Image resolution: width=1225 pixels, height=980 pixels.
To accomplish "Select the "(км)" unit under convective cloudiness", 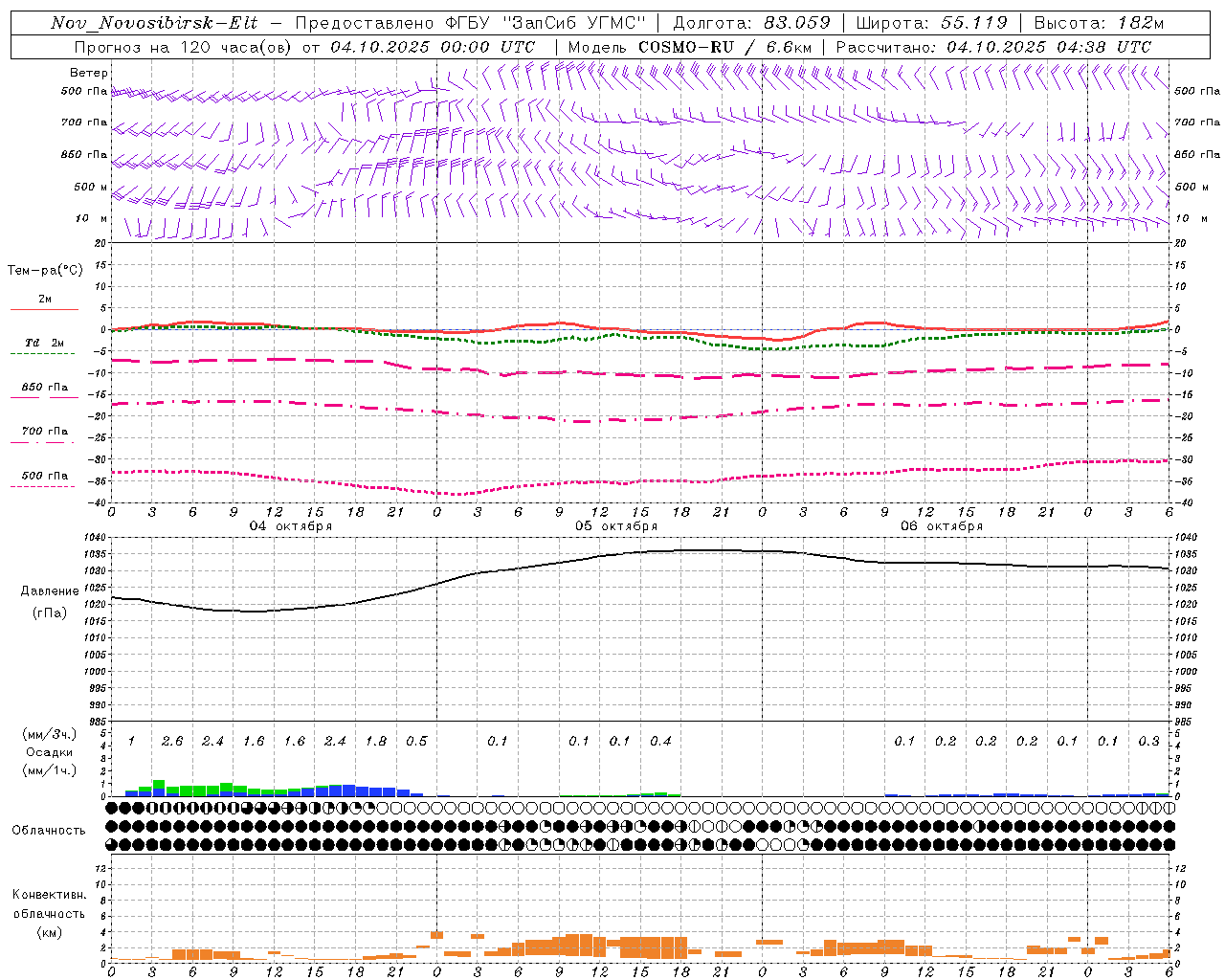I will (x=49, y=932).
